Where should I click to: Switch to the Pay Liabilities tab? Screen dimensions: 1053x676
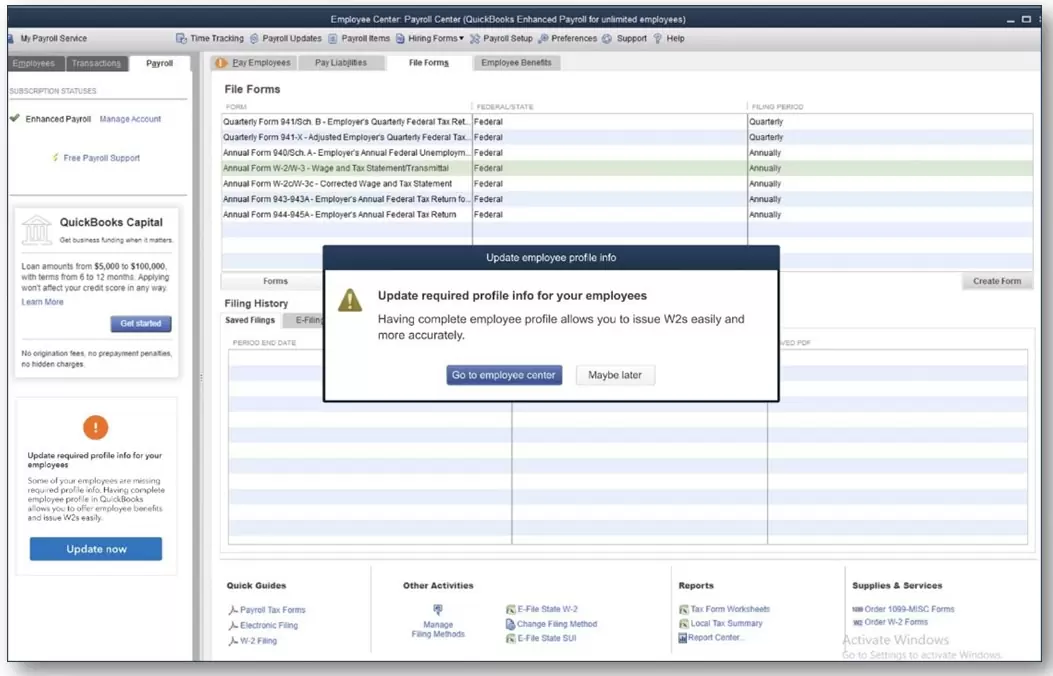341,63
